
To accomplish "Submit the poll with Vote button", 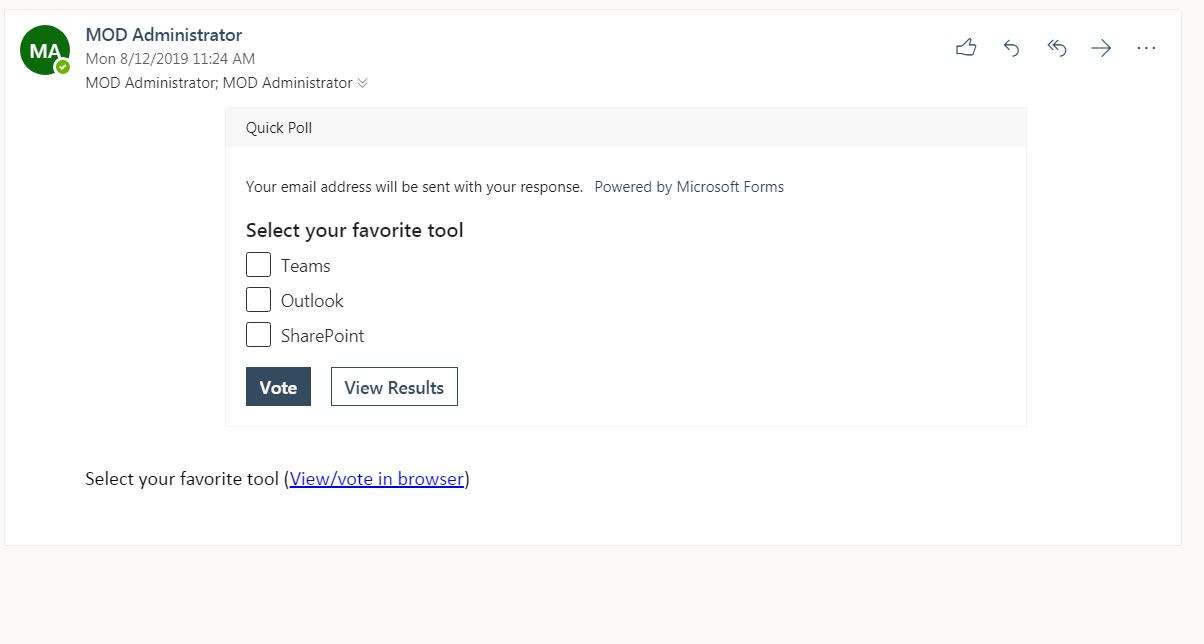I will point(278,387).
